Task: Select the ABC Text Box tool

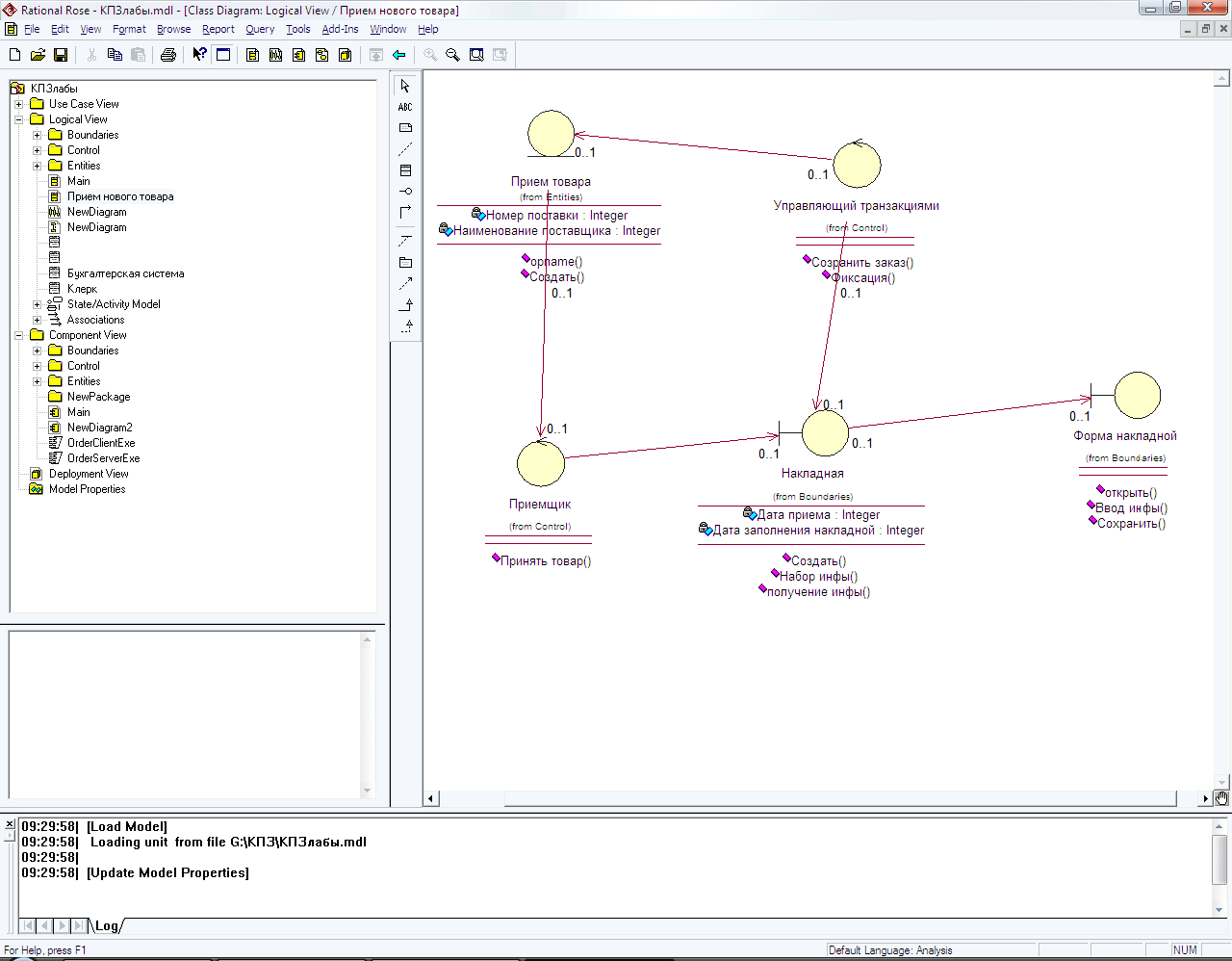Action: click(x=405, y=107)
